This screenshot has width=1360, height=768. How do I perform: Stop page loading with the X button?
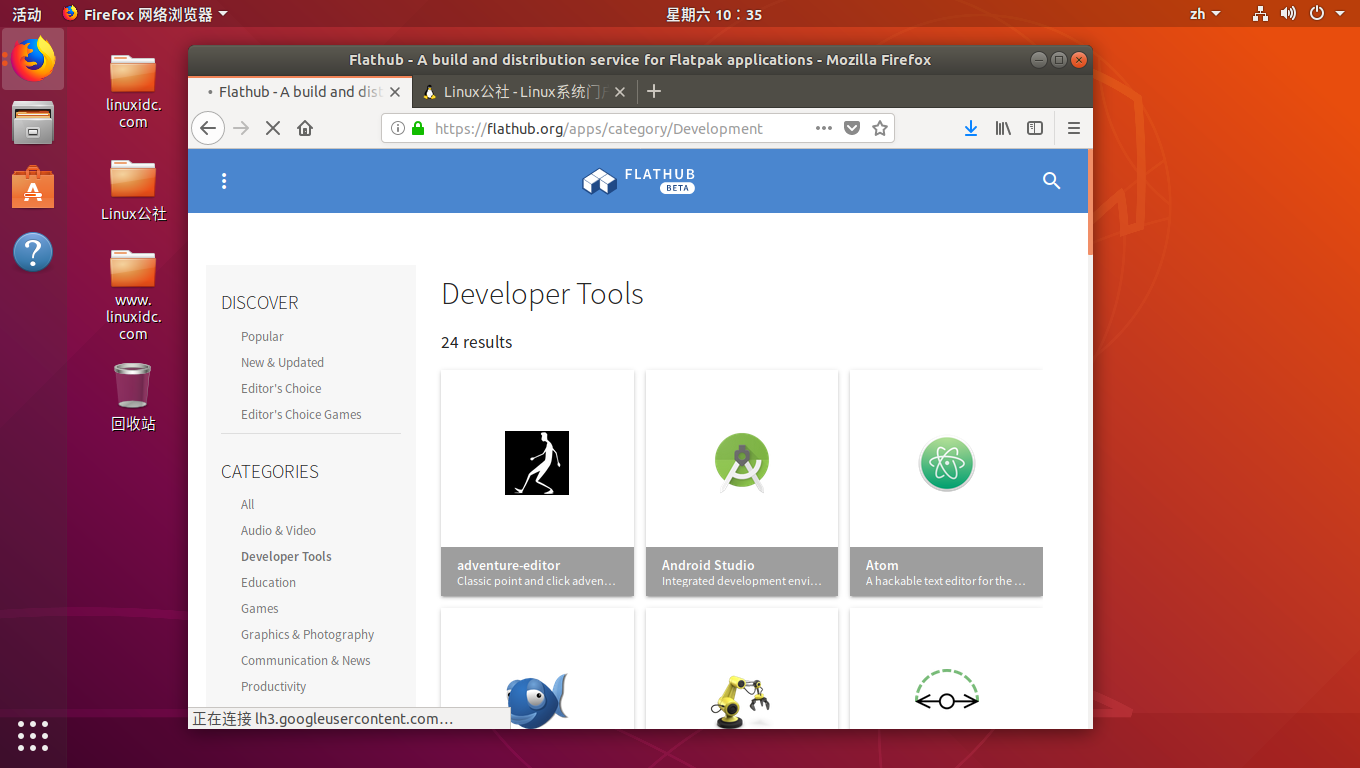pos(273,128)
